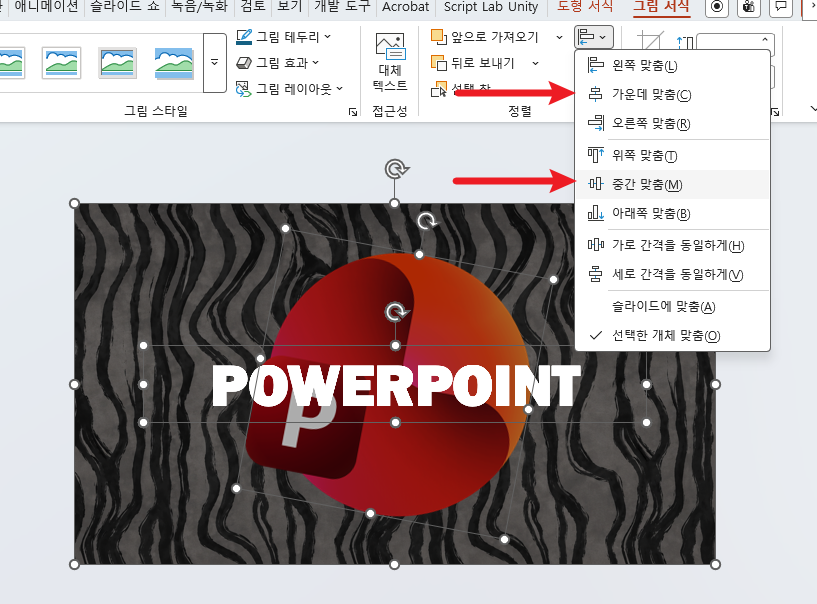Select 중간 맞춤 align middle option
Screen dimensions: 817x604
[x=672, y=184]
